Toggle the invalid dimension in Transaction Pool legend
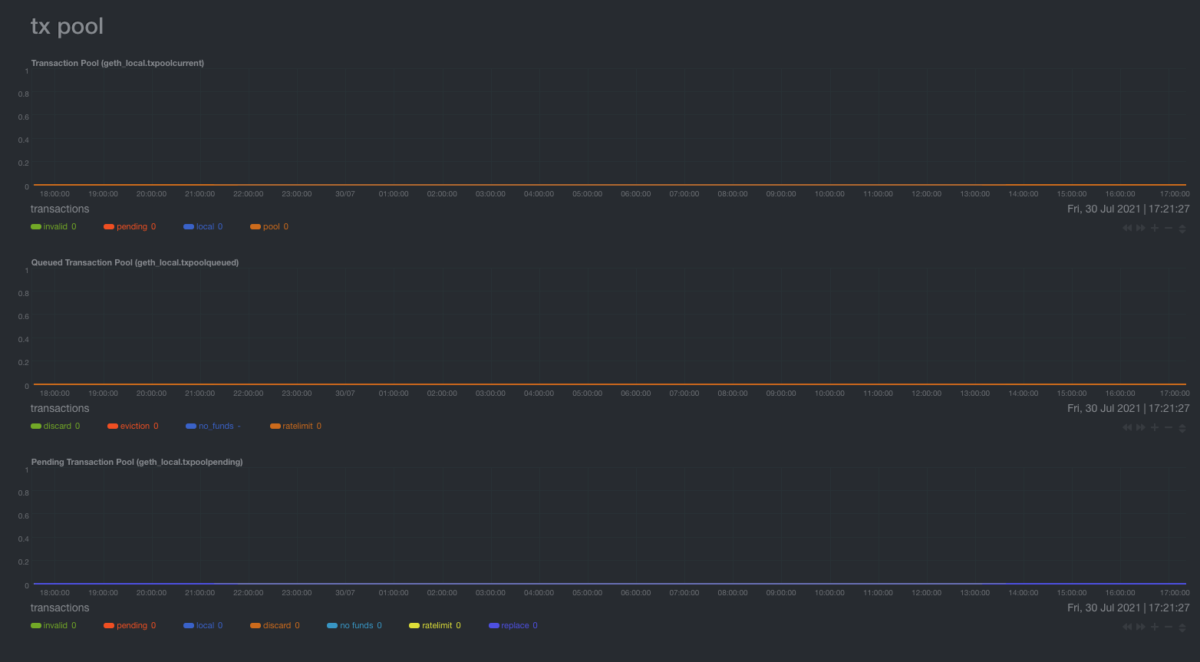This screenshot has width=1200, height=662. [55, 227]
